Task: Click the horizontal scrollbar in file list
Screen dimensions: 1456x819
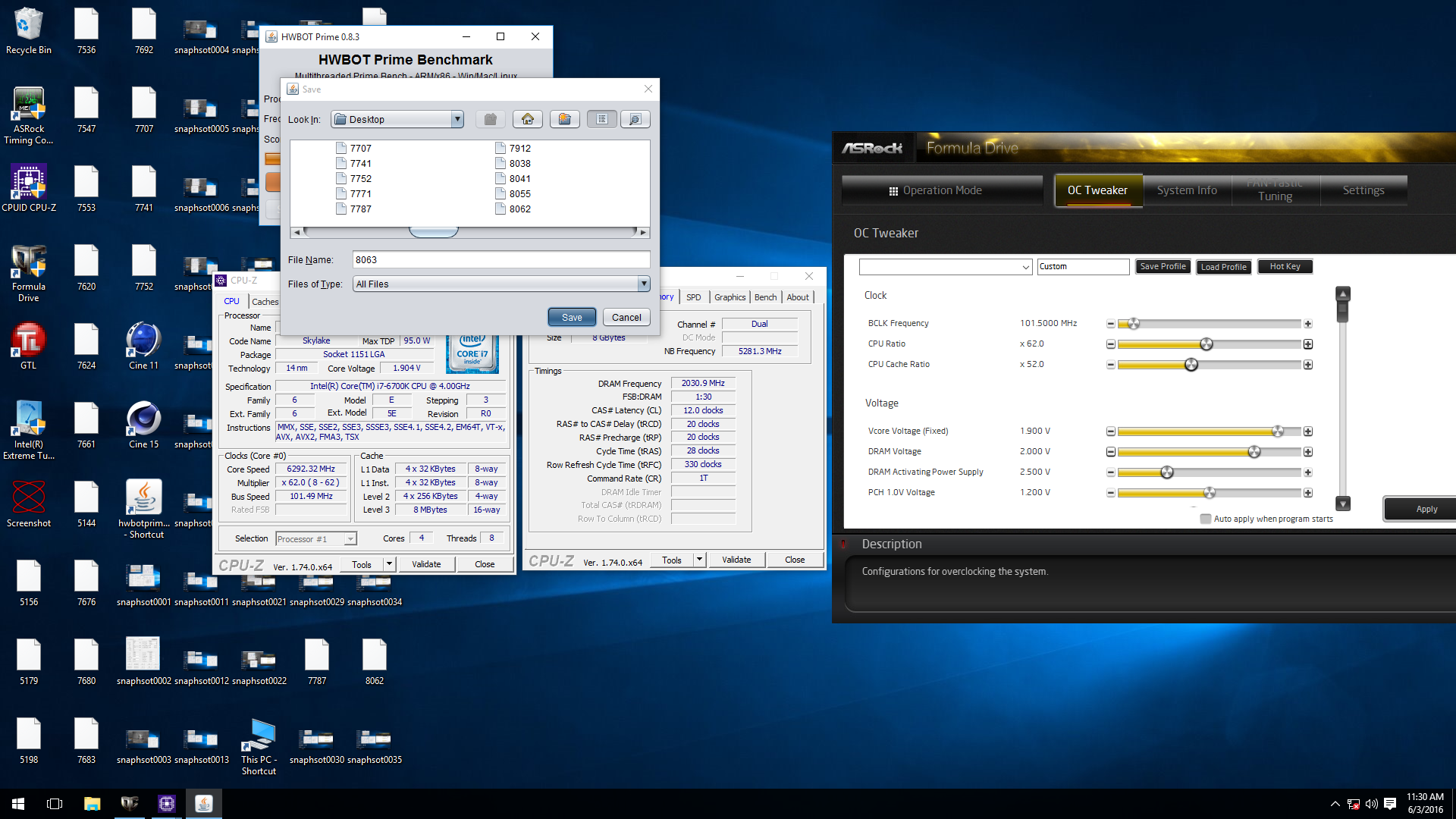Action: [x=434, y=232]
